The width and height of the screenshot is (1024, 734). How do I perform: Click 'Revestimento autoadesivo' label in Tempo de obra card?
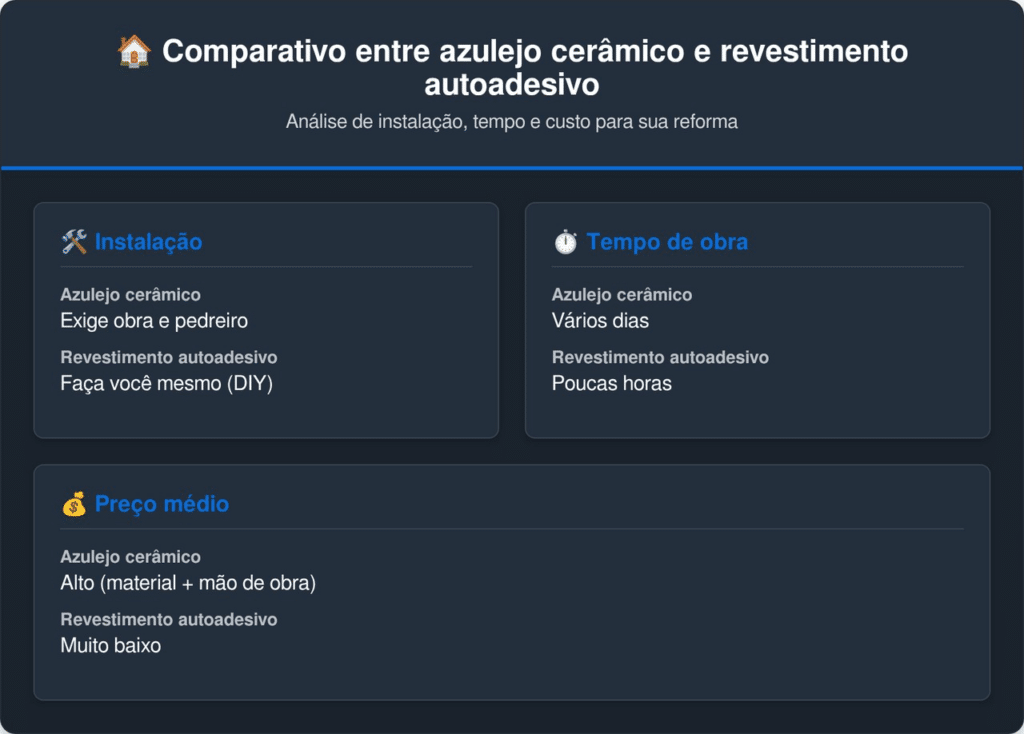660,357
